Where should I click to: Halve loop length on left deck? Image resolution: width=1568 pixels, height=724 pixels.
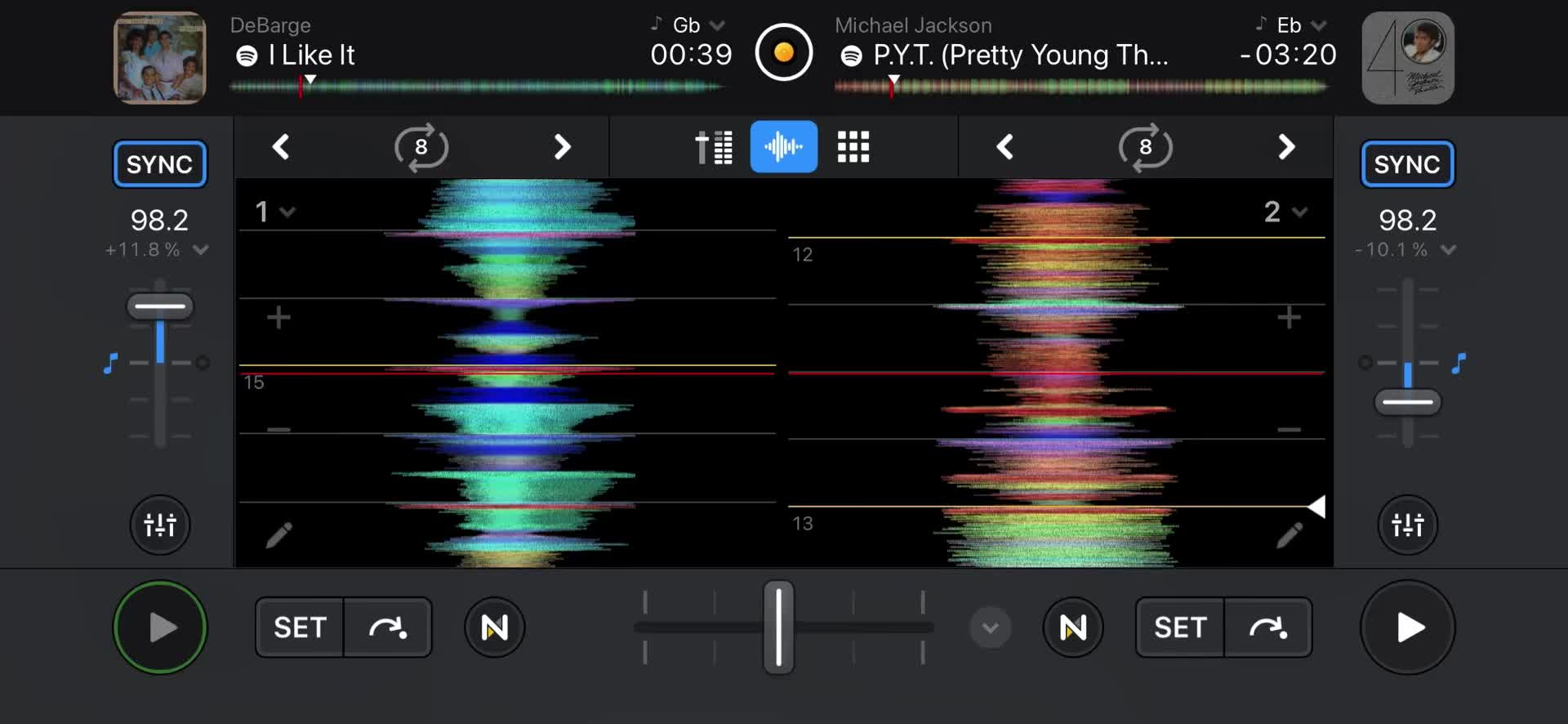(x=281, y=147)
